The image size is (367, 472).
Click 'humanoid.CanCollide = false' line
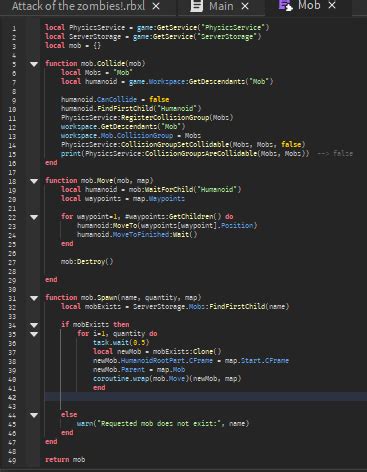pos(115,99)
